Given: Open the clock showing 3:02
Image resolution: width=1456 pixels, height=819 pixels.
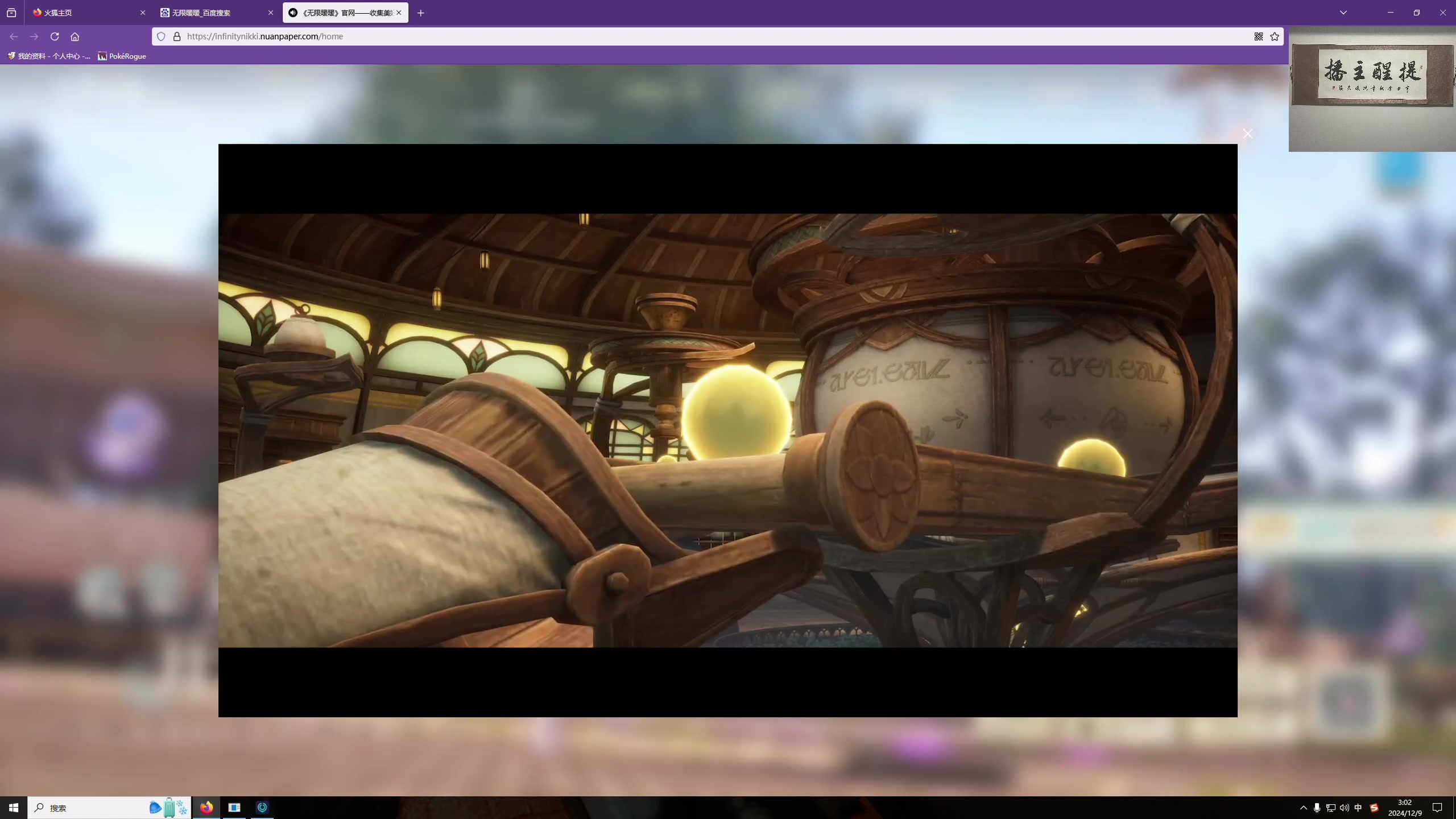Looking at the screenshot, I should 1405,808.
